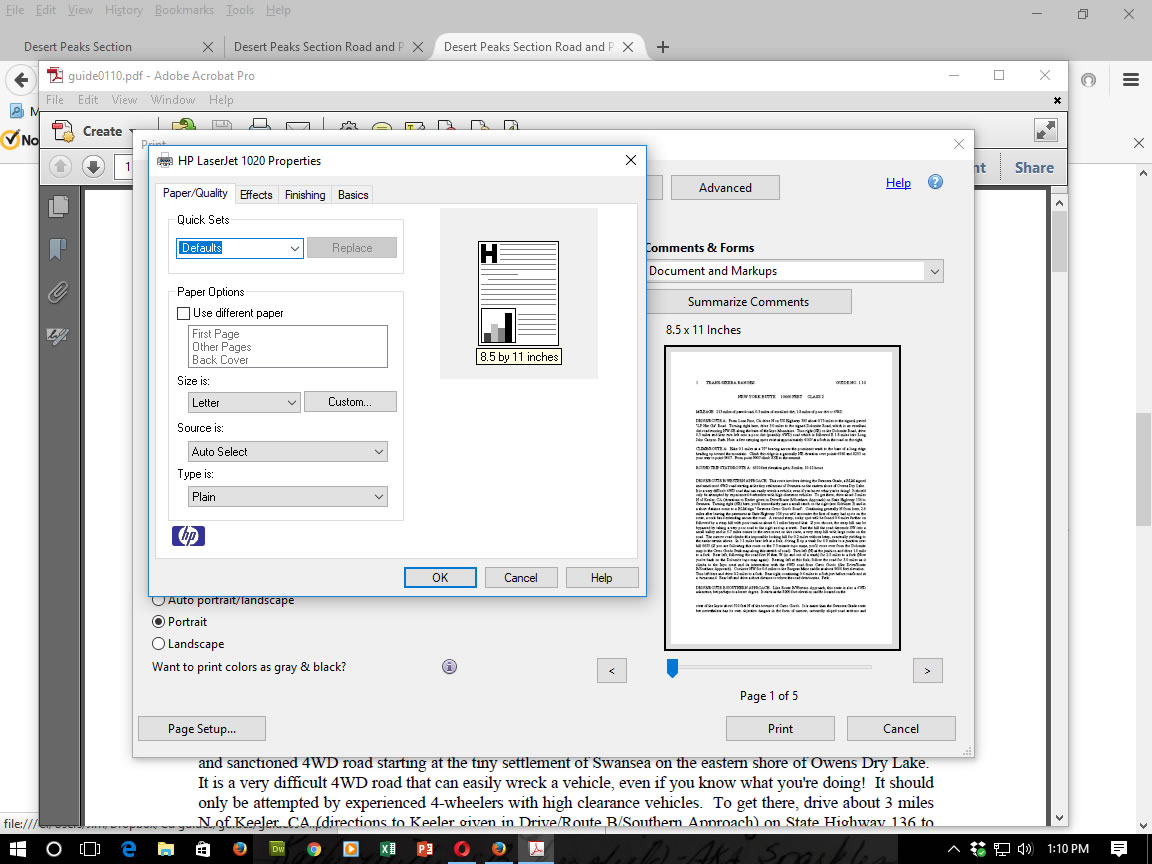1152x864 pixels.
Task: Click the Acrobat read mode expand icon
Action: click(1045, 130)
